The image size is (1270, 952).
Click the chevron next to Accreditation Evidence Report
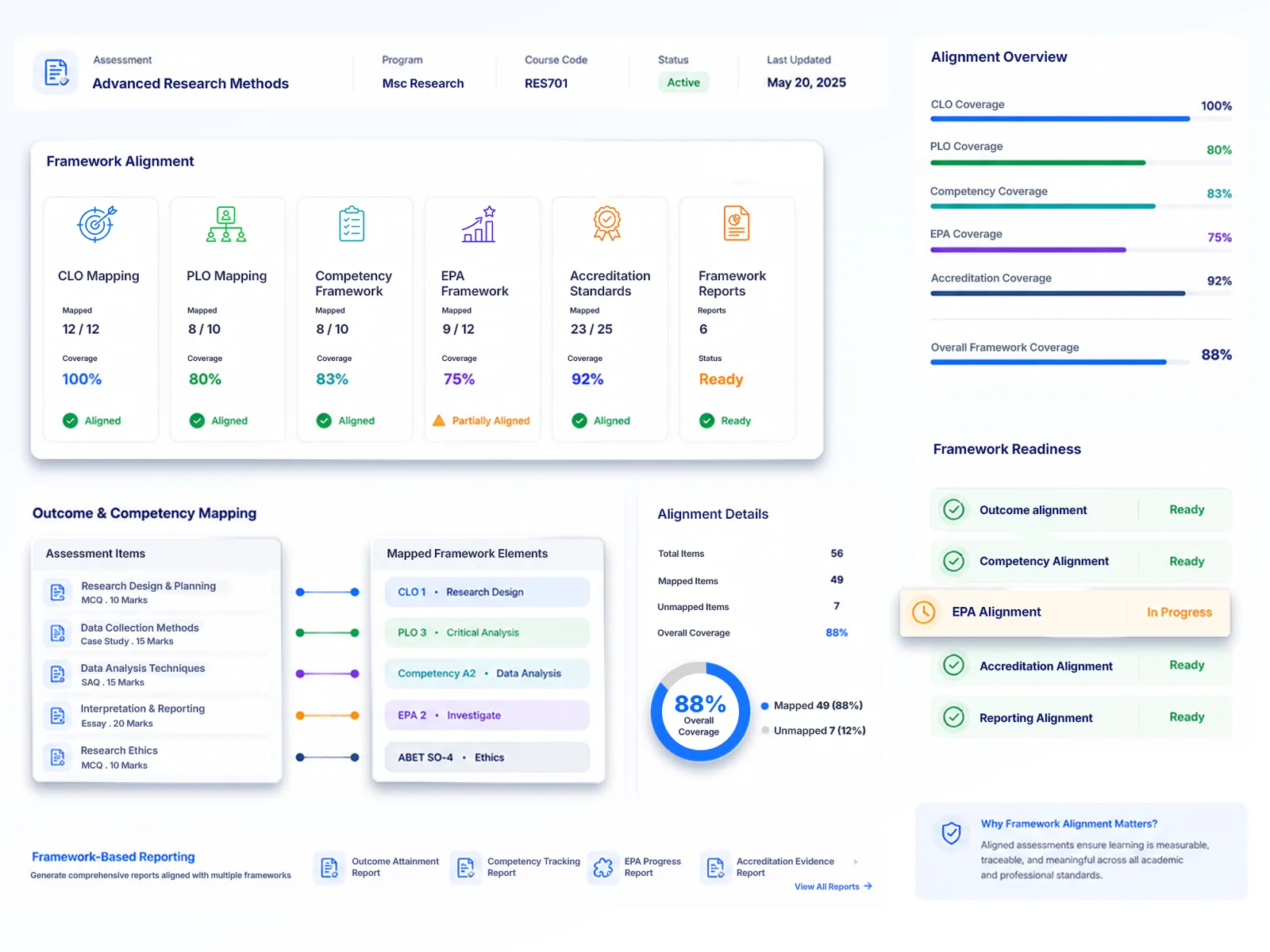[856, 862]
